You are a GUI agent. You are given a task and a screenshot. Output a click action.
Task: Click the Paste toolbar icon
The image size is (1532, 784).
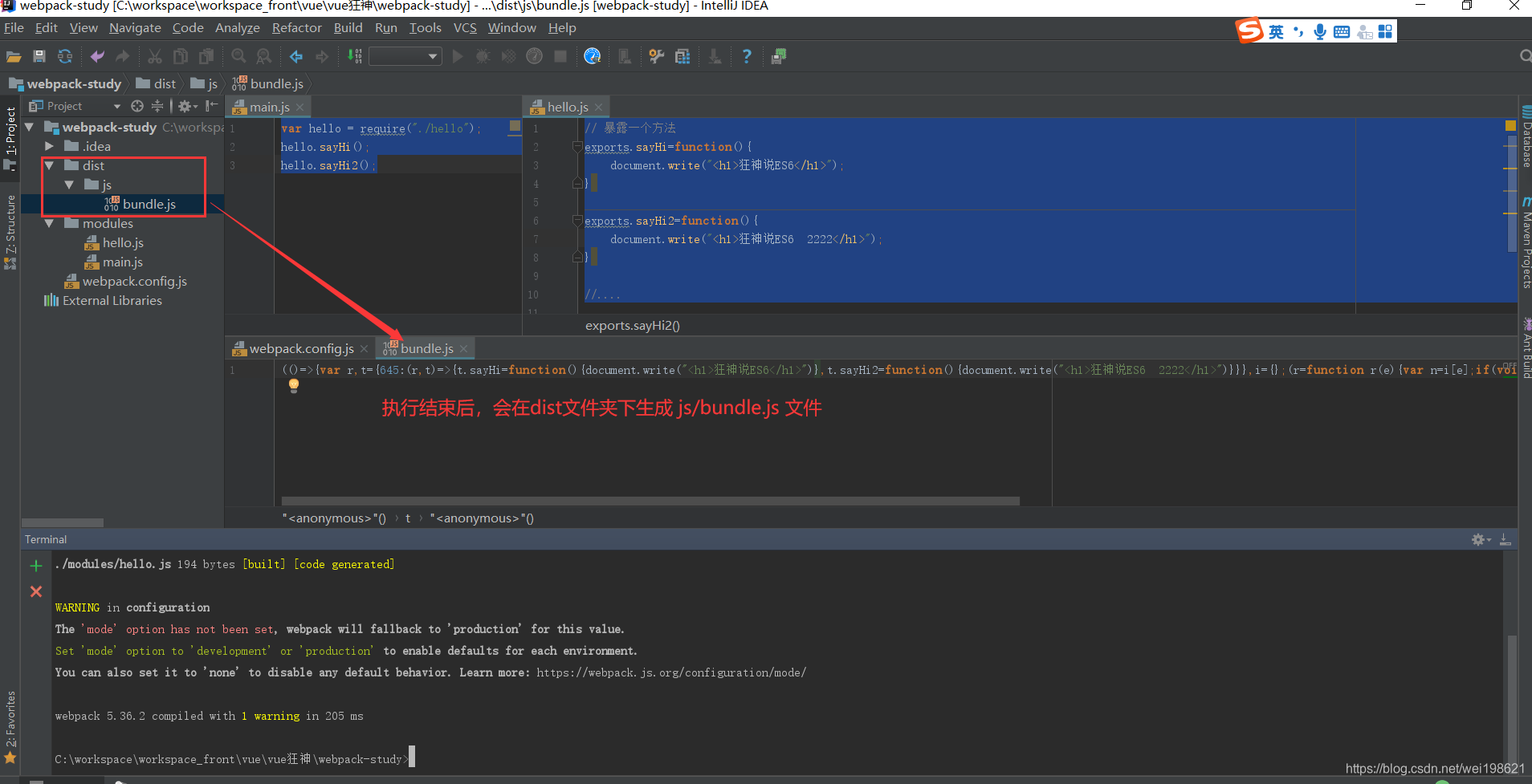[206, 56]
